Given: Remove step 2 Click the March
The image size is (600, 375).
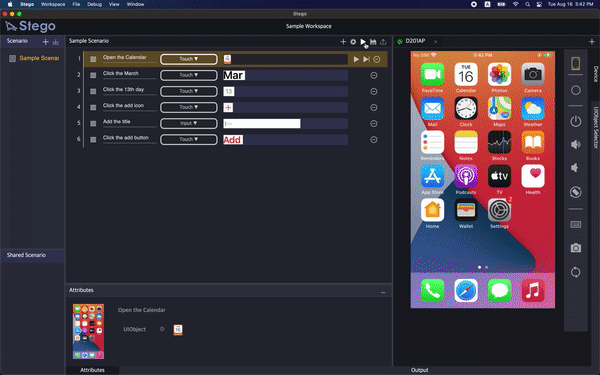Looking at the screenshot, I should (374, 75).
